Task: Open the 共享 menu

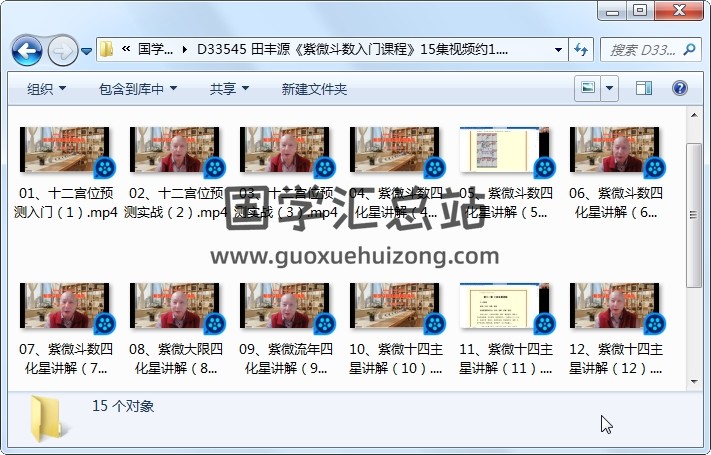Action: [x=229, y=89]
